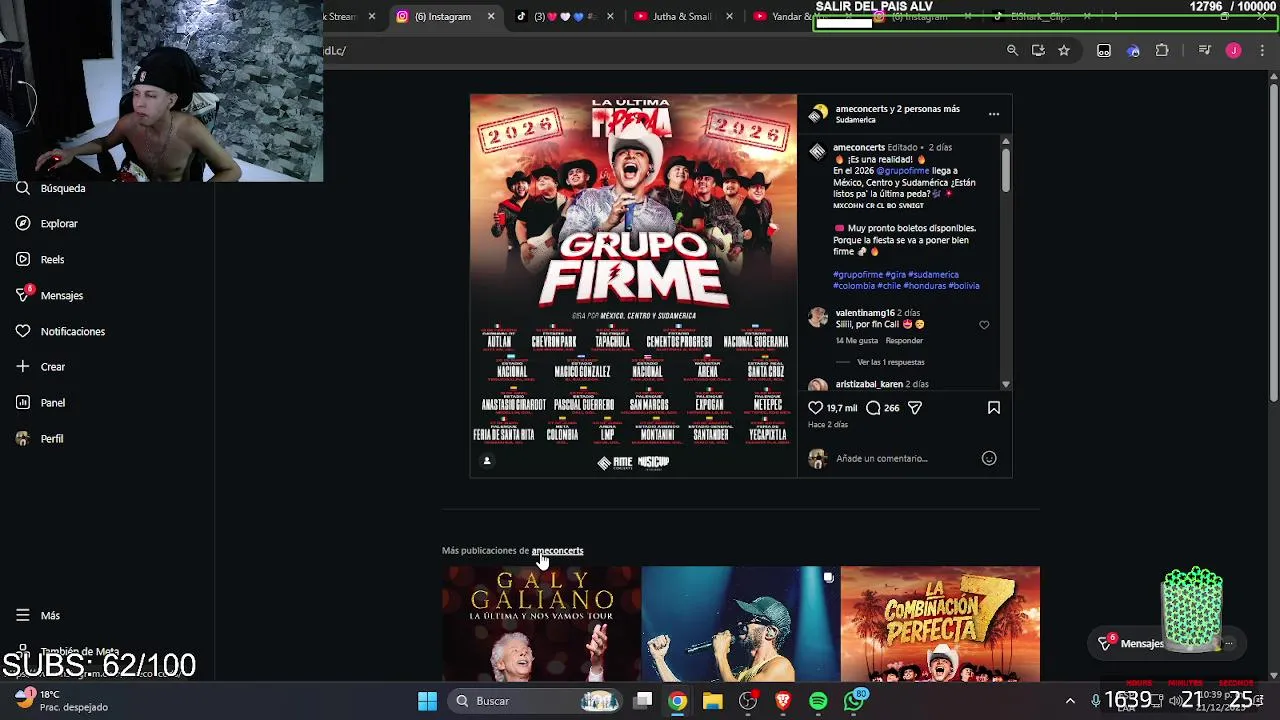This screenshot has height=720, width=1280.
Task: Click the @grupofirme mention in the caption
Action: pos(903,171)
